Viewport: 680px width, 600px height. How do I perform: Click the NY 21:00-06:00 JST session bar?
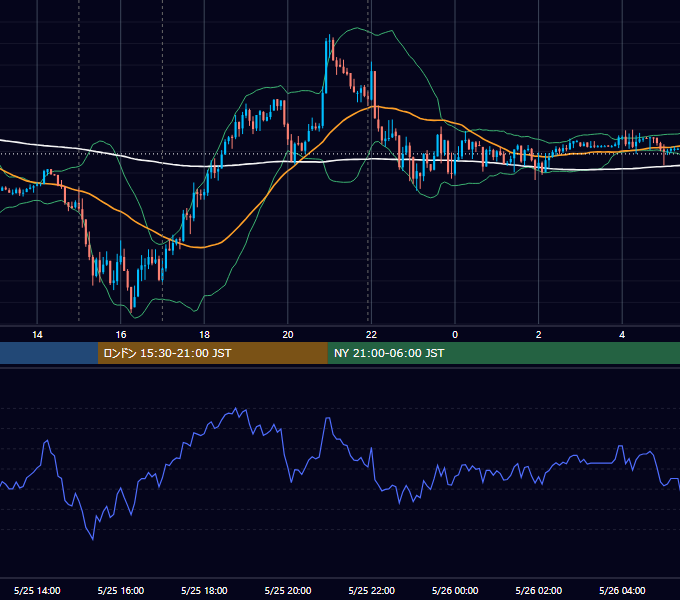(x=503, y=353)
